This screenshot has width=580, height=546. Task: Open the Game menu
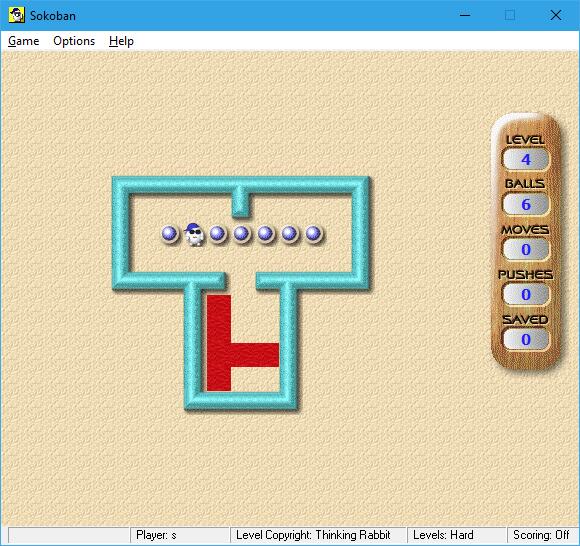[23, 41]
